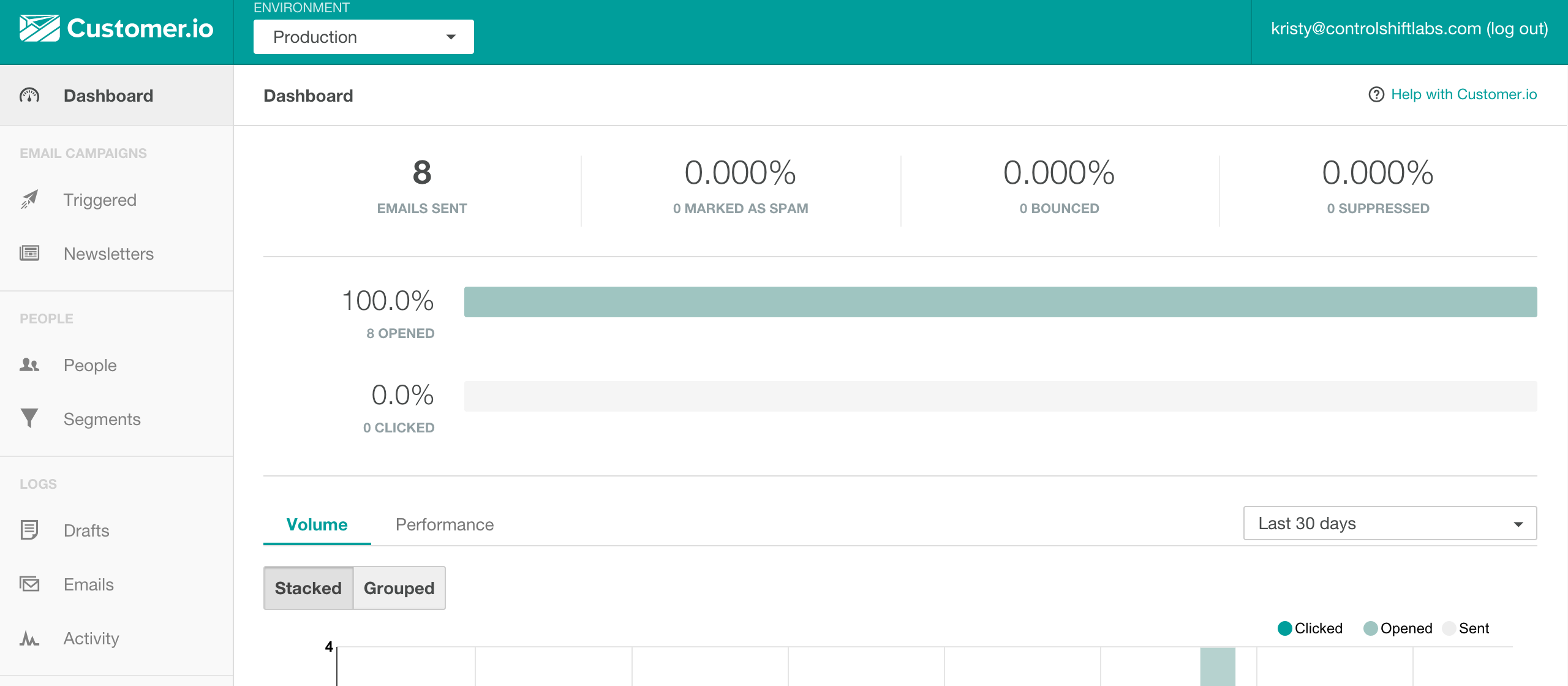Click the Customer.io brand name
Image resolution: width=1568 pixels, height=686 pixels.
tap(140, 28)
